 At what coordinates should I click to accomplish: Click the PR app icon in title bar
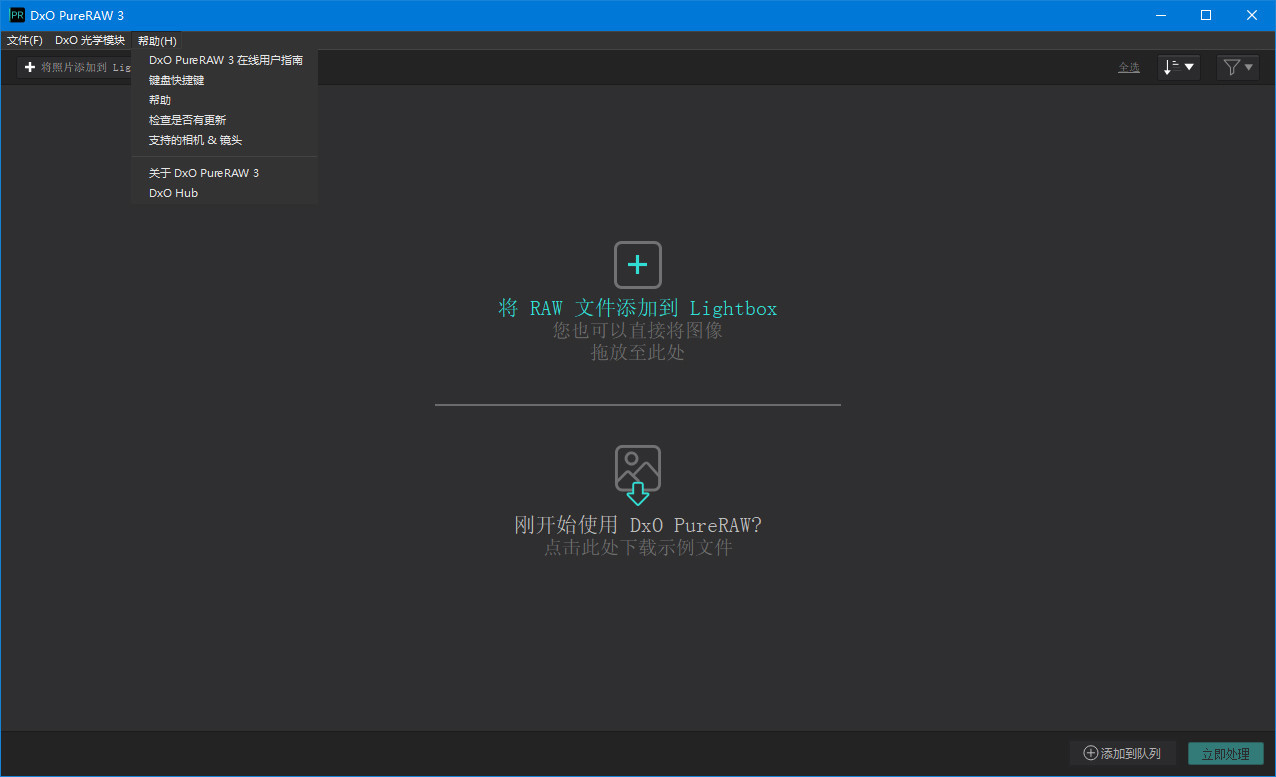(x=17, y=15)
